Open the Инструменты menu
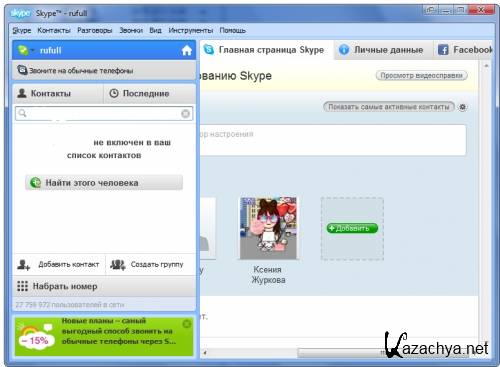Screen dimensions: 500x367 pyautogui.click(x=191, y=31)
